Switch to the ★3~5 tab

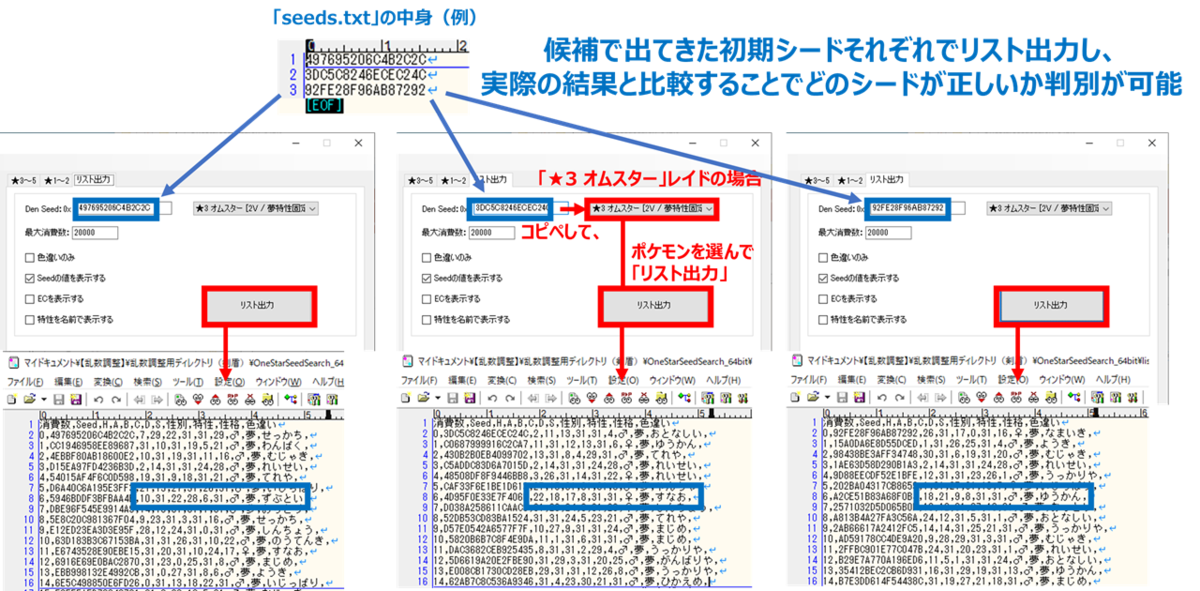(25, 180)
